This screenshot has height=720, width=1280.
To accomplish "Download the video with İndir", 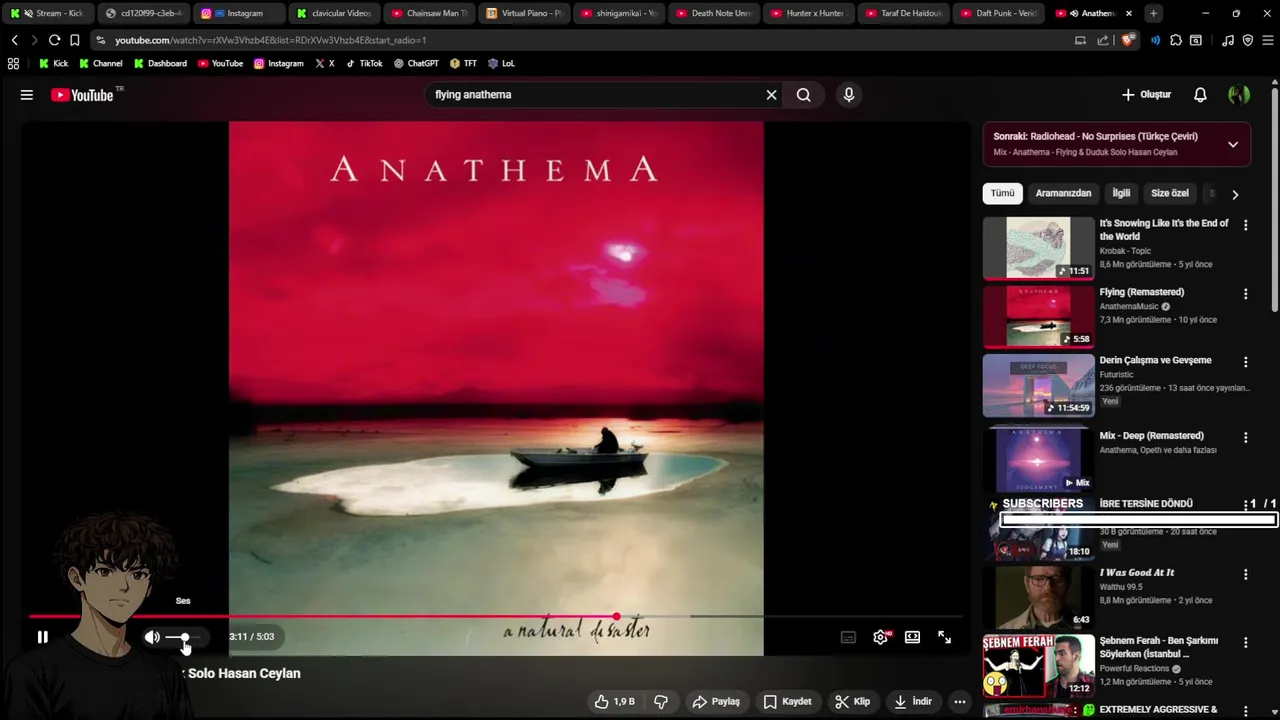I will click(x=913, y=701).
